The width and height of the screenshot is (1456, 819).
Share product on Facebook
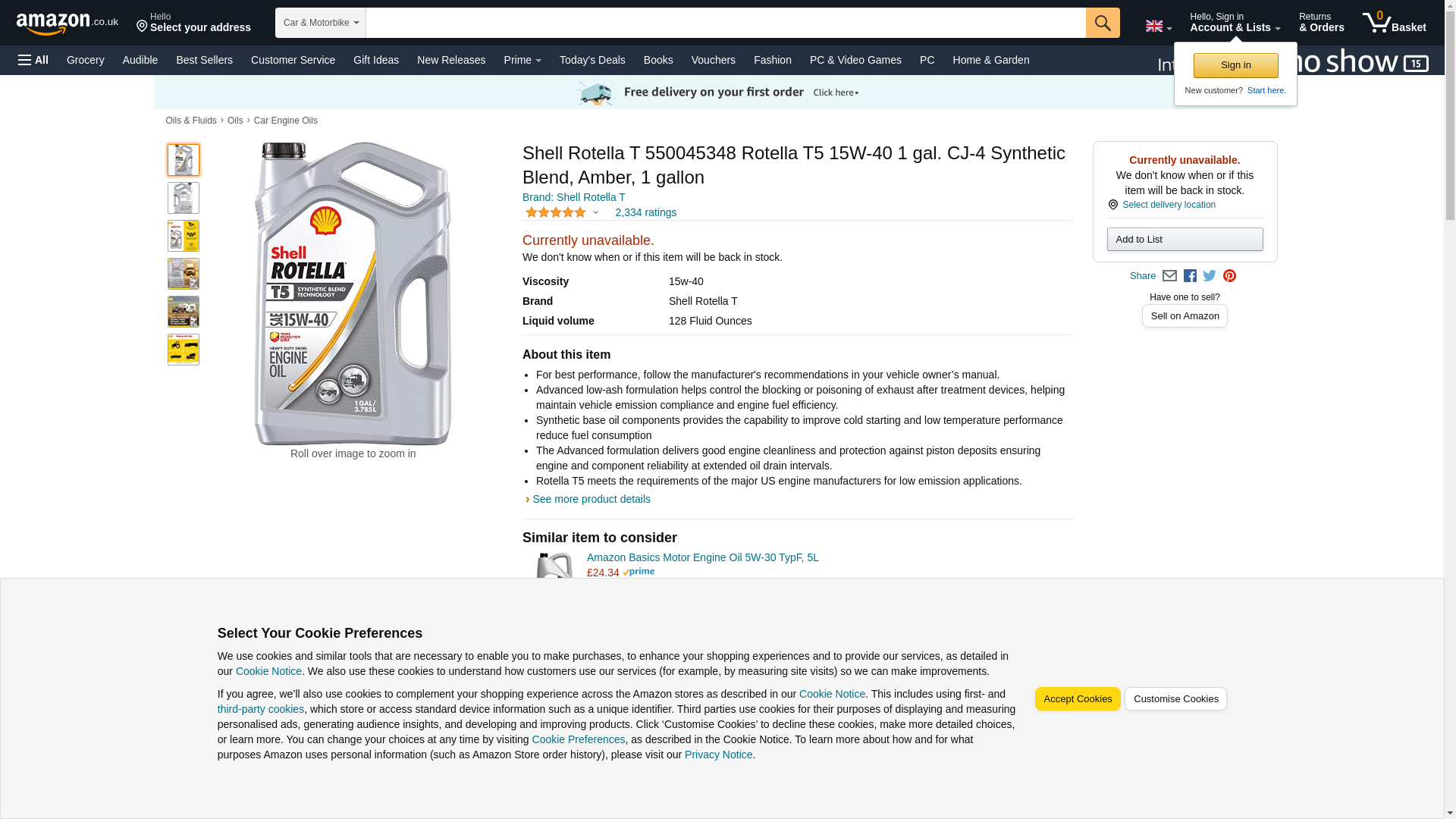coord(1190,276)
